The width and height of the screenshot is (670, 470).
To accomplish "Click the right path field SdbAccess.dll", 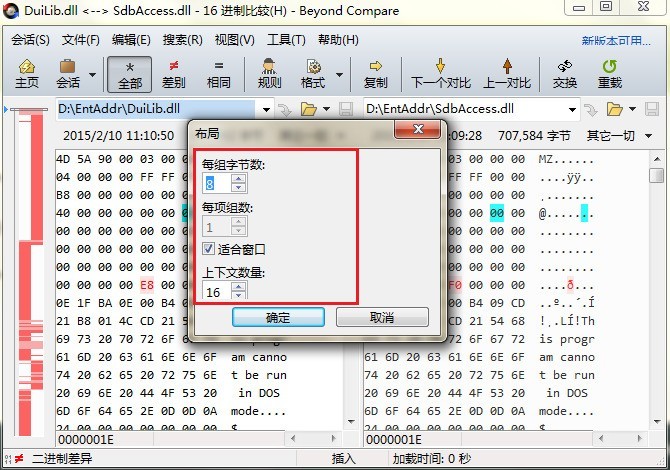I will 466,109.
